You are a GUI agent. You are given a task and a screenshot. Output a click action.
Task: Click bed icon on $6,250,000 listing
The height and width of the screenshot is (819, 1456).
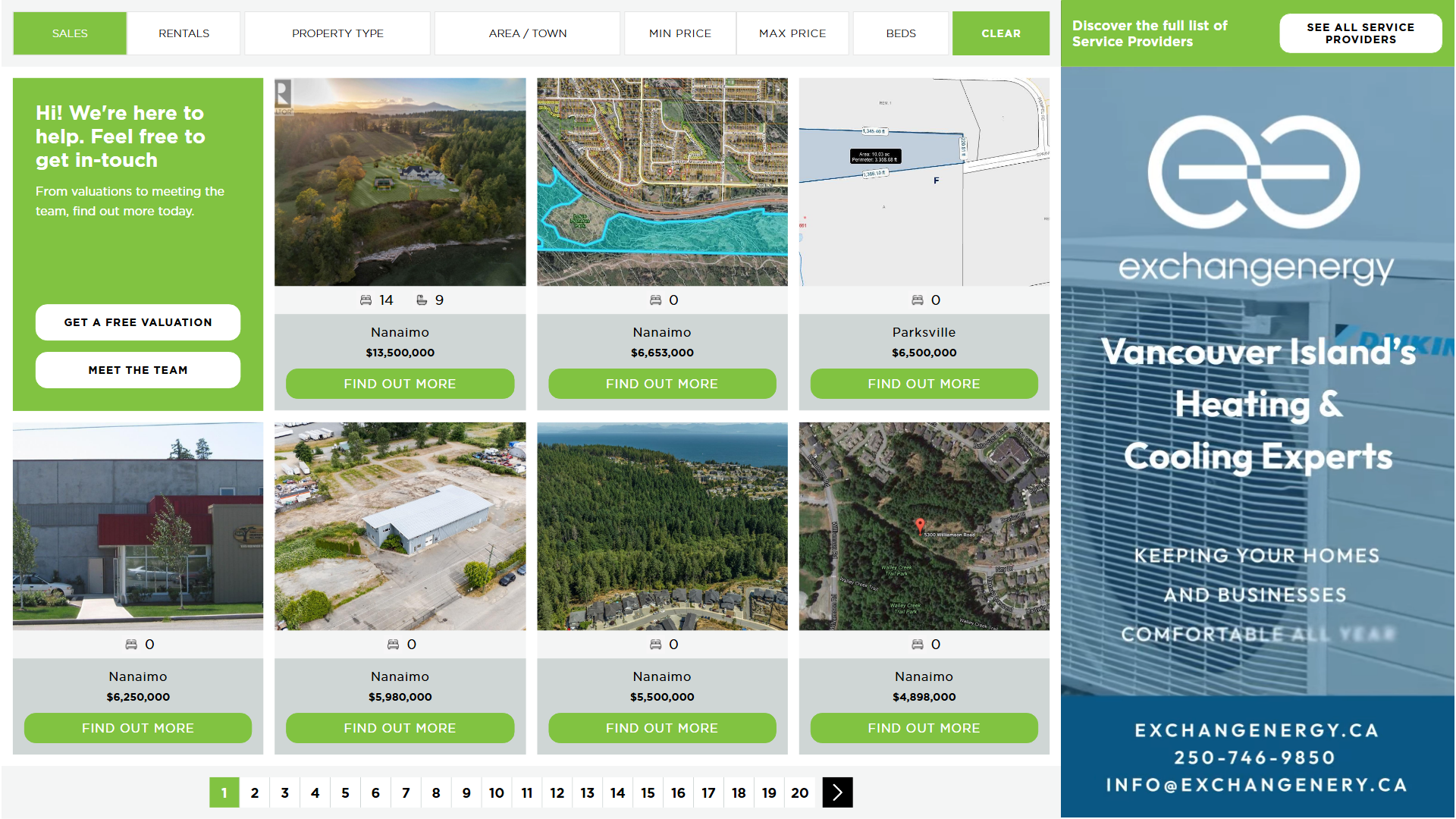coord(131,645)
